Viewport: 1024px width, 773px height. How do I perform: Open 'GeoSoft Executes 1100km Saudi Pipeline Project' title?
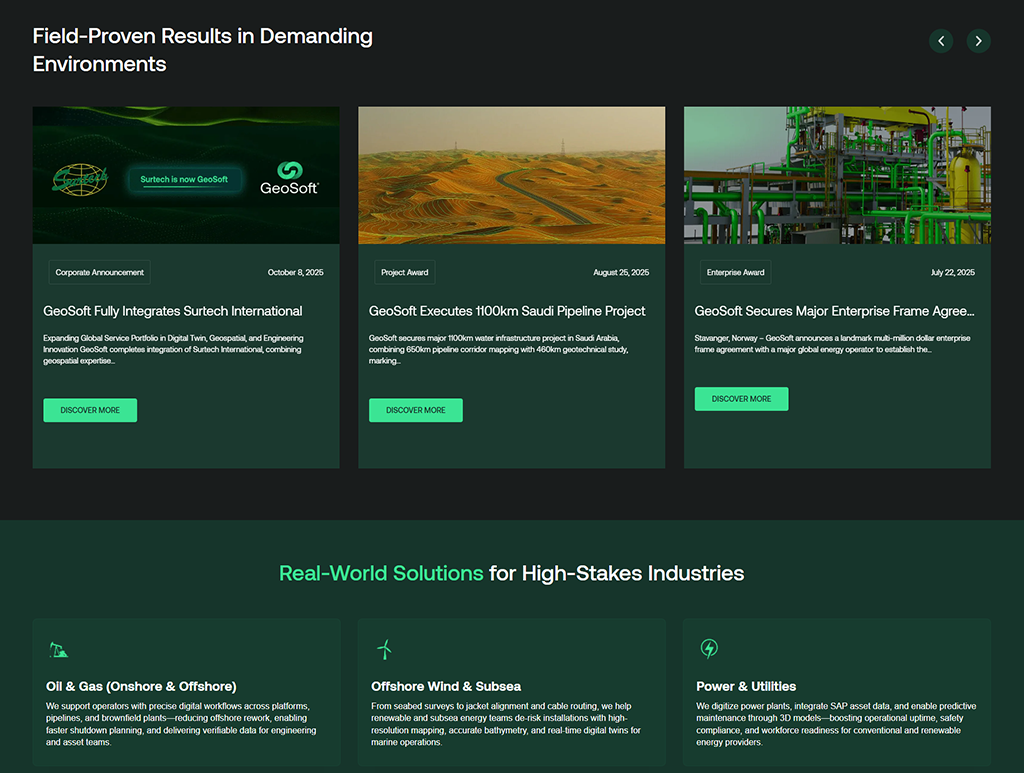pos(507,311)
